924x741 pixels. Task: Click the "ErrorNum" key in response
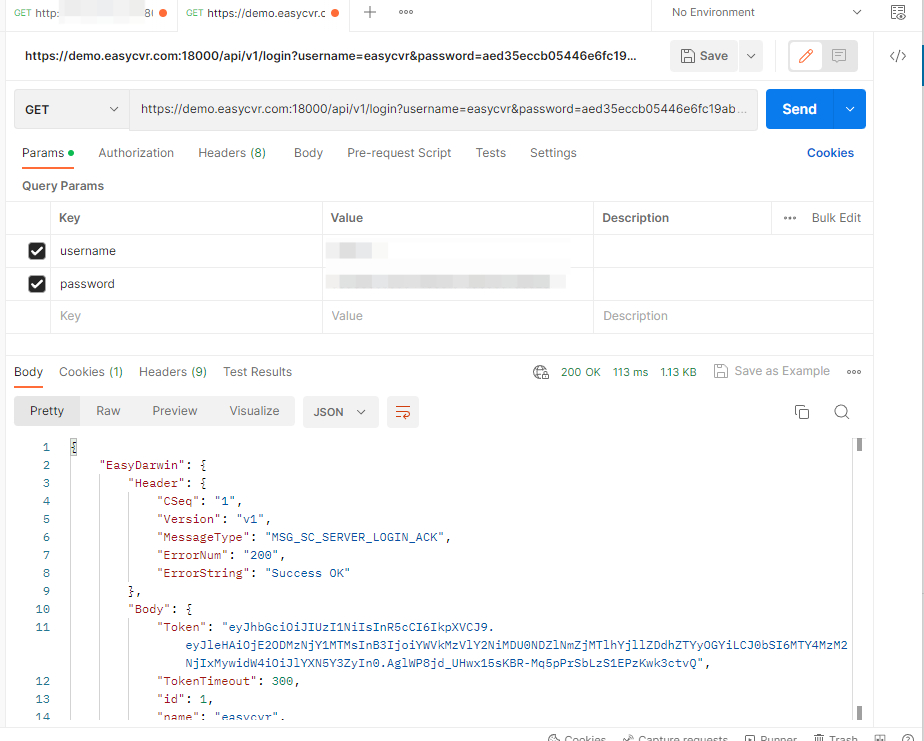click(x=192, y=555)
